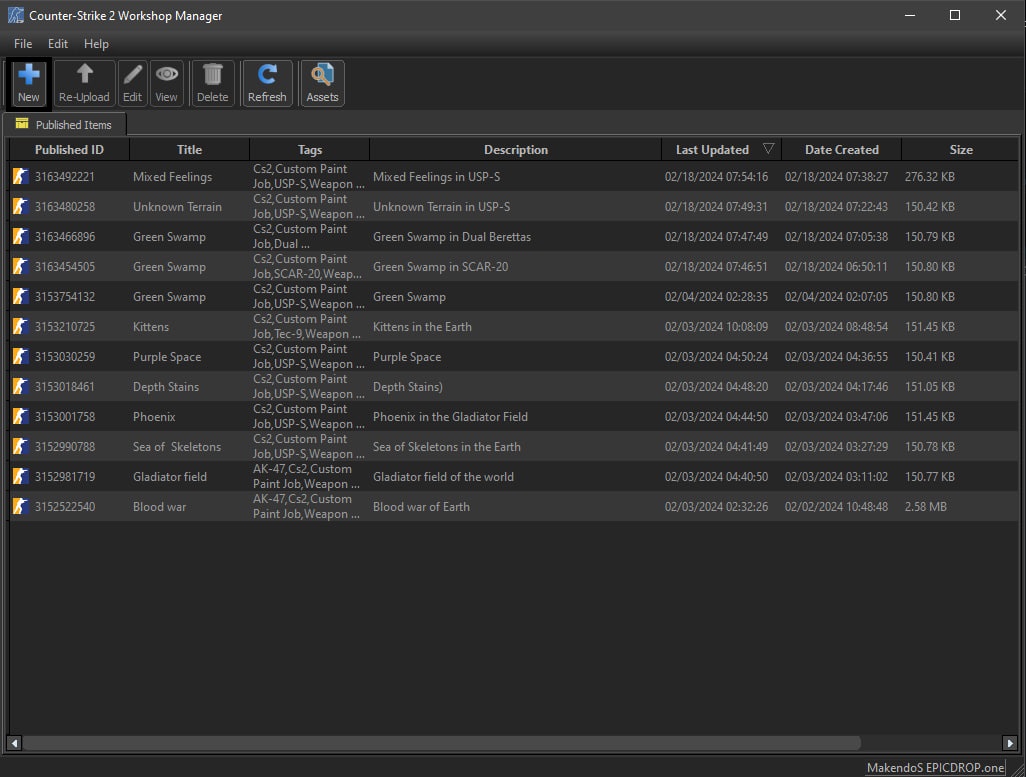Click the row icon for Sea of Skeletons
Viewport: 1026px width, 777px height.
(20, 446)
